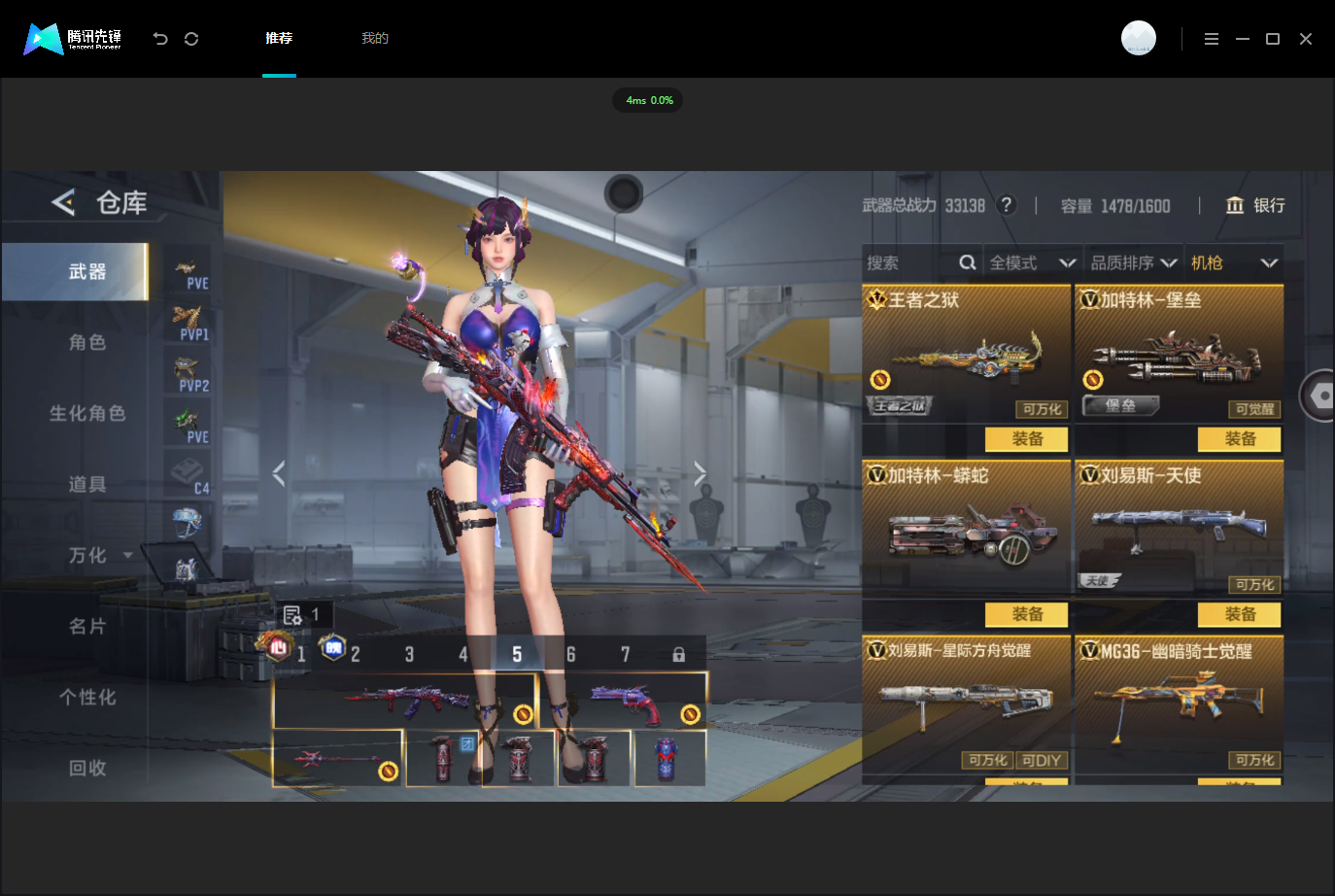Image resolution: width=1335 pixels, height=896 pixels.
Task: Open the 道具 category
Action: (87, 484)
